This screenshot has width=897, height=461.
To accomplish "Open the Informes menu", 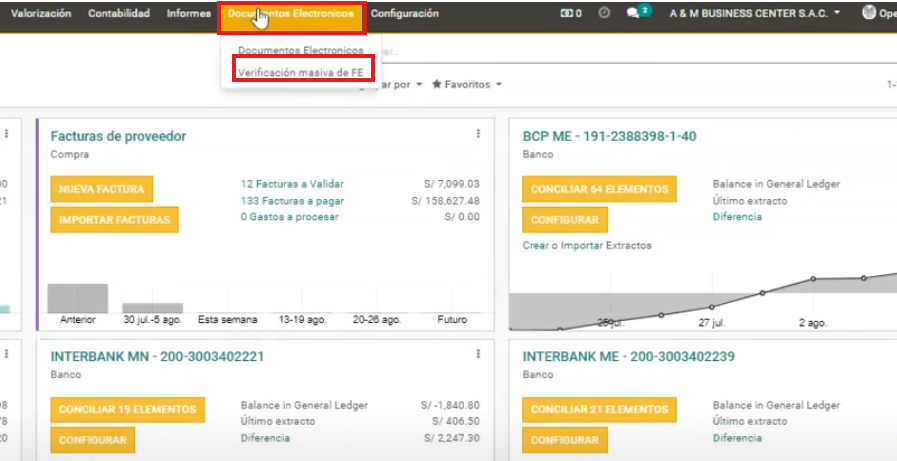I will [189, 14].
